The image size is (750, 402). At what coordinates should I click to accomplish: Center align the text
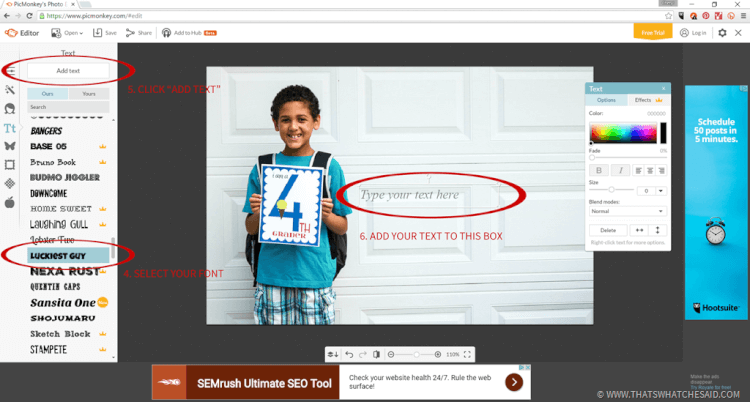click(650, 170)
